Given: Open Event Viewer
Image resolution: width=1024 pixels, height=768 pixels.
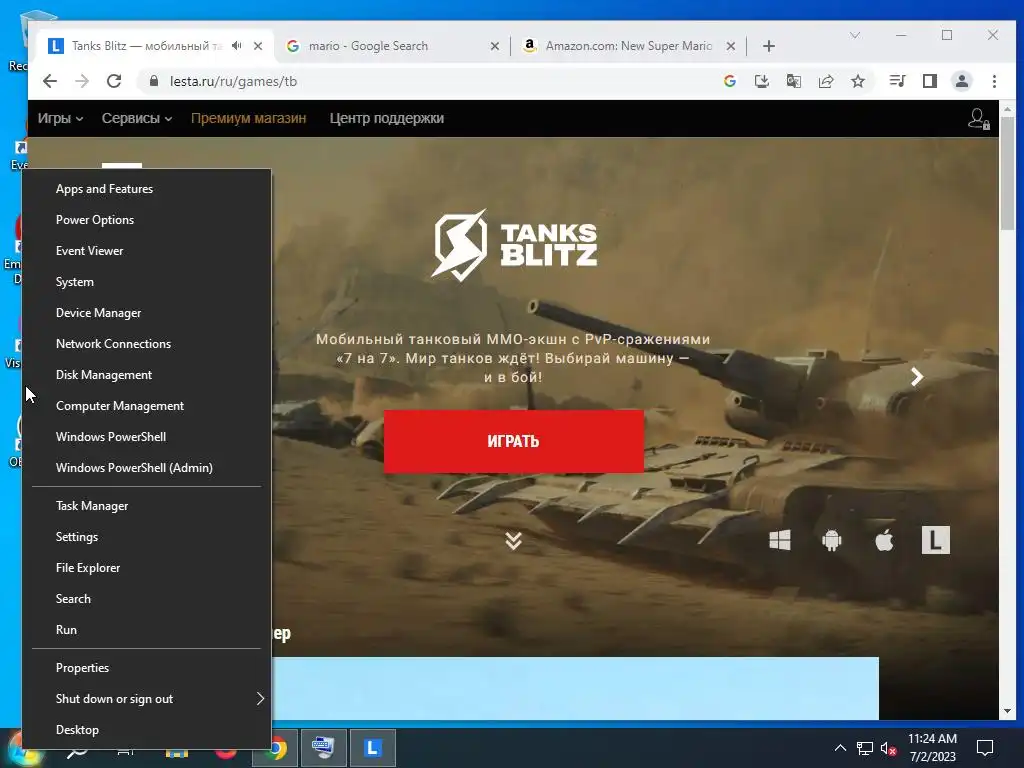Looking at the screenshot, I should [147, 251].
